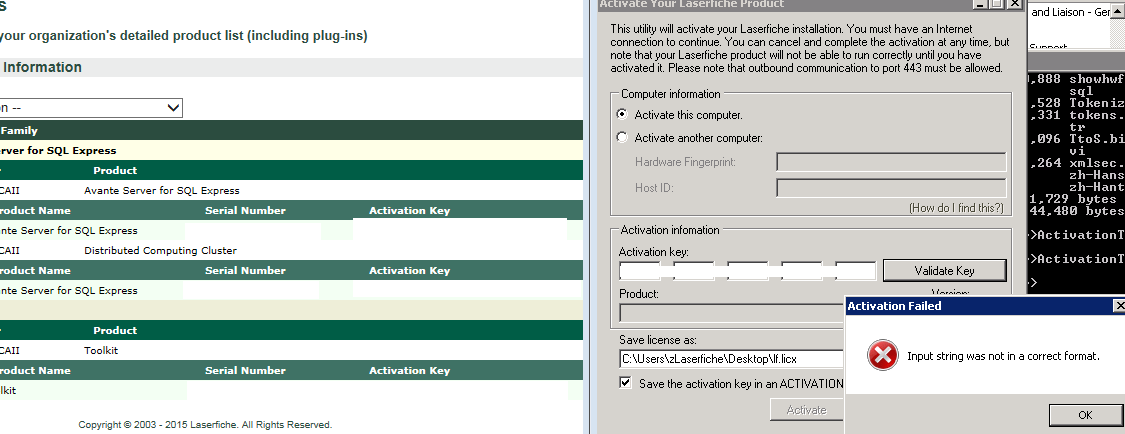Click the Avante Server for SQL Express product
The height and width of the screenshot is (434, 1125).
click(x=161, y=191)
